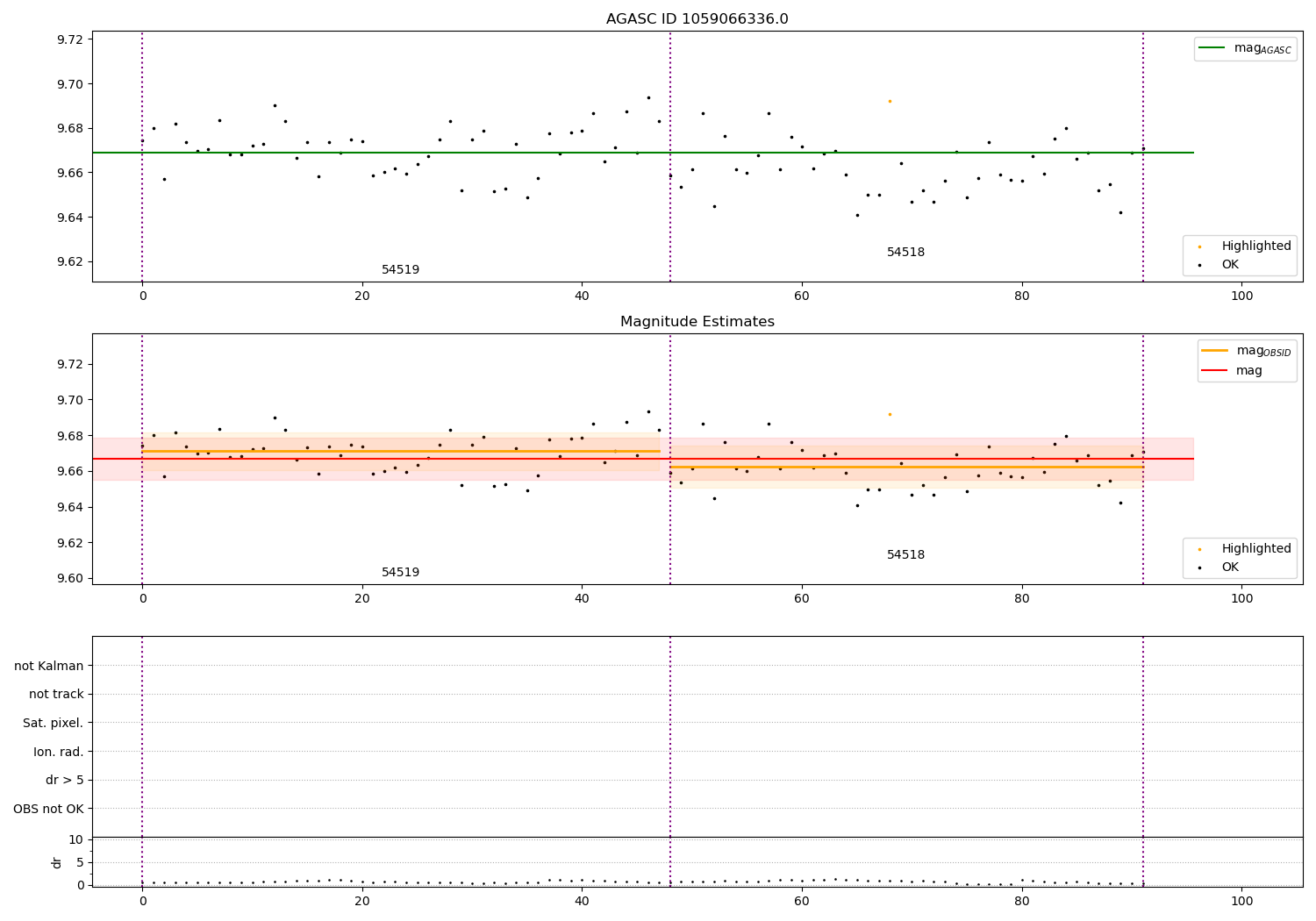Click the 54518 label in Magnitude Estimates plot
Screen dimensions: 1316x921
[x=905, y=555]
